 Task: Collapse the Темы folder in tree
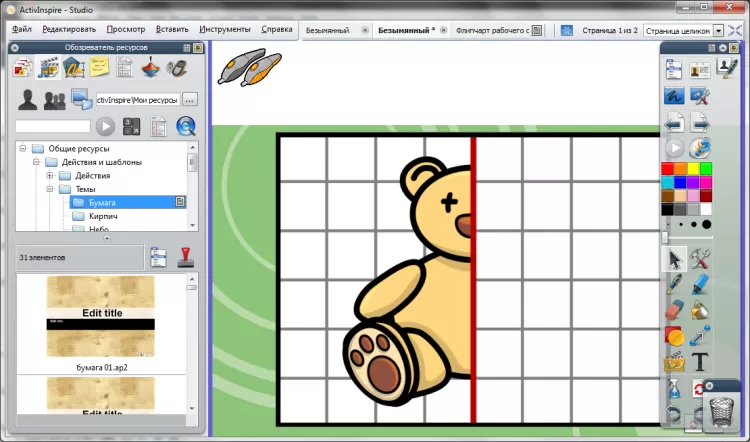tap(50, 189)
